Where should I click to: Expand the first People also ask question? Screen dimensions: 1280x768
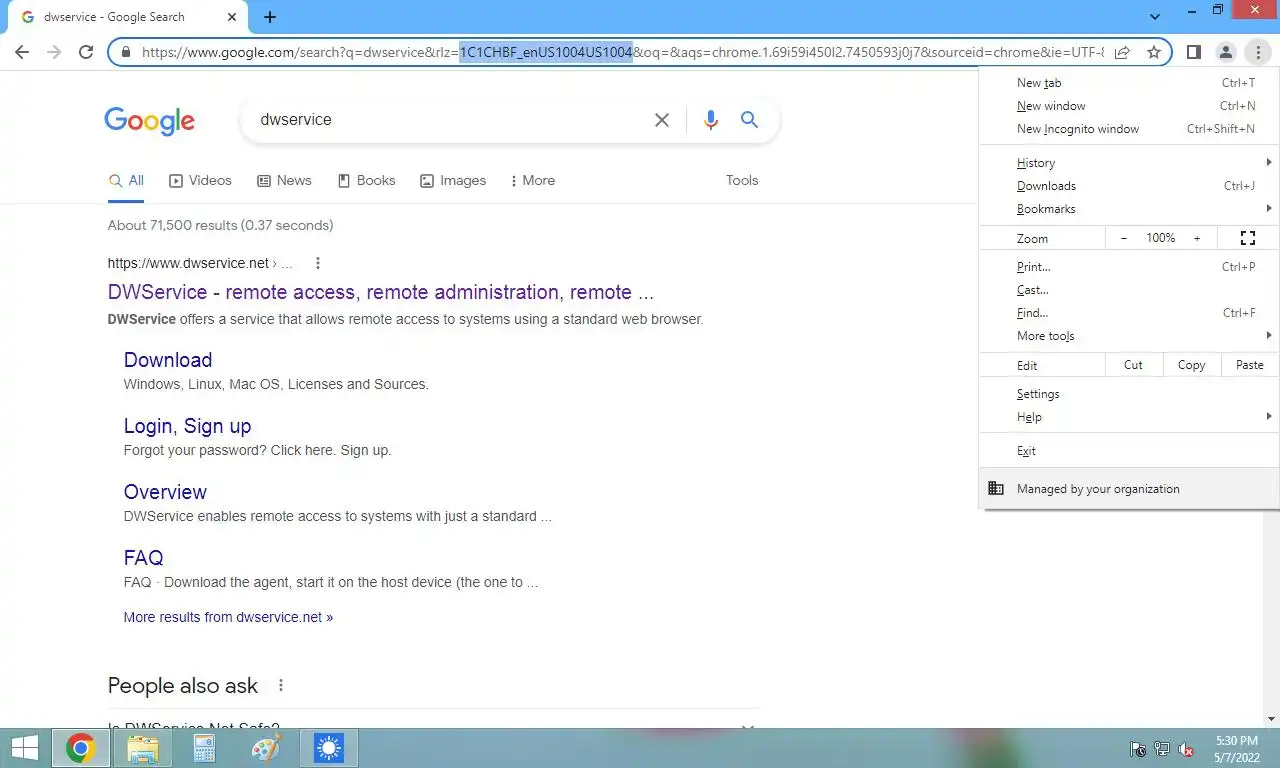(433, 728)
